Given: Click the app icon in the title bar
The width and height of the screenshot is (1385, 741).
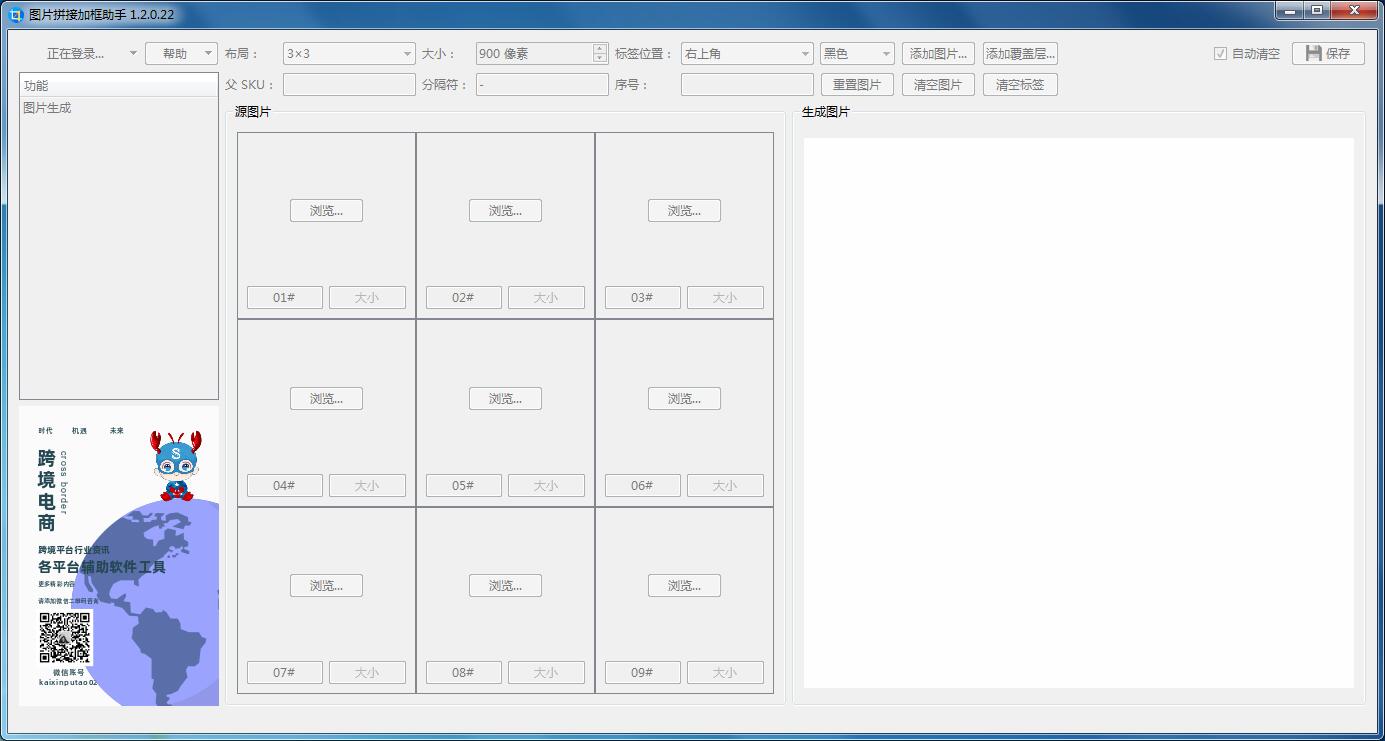Looking at the screenshot, I should pyautogui.click(x=15, y=14).
